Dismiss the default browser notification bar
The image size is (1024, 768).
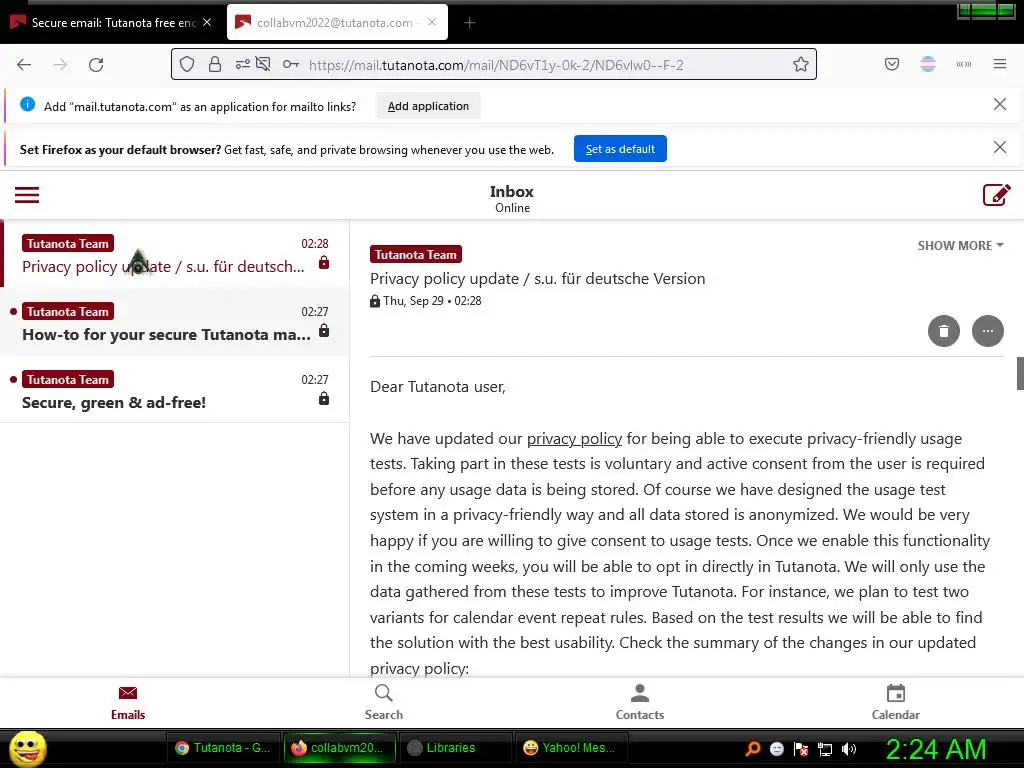[999, 148]
